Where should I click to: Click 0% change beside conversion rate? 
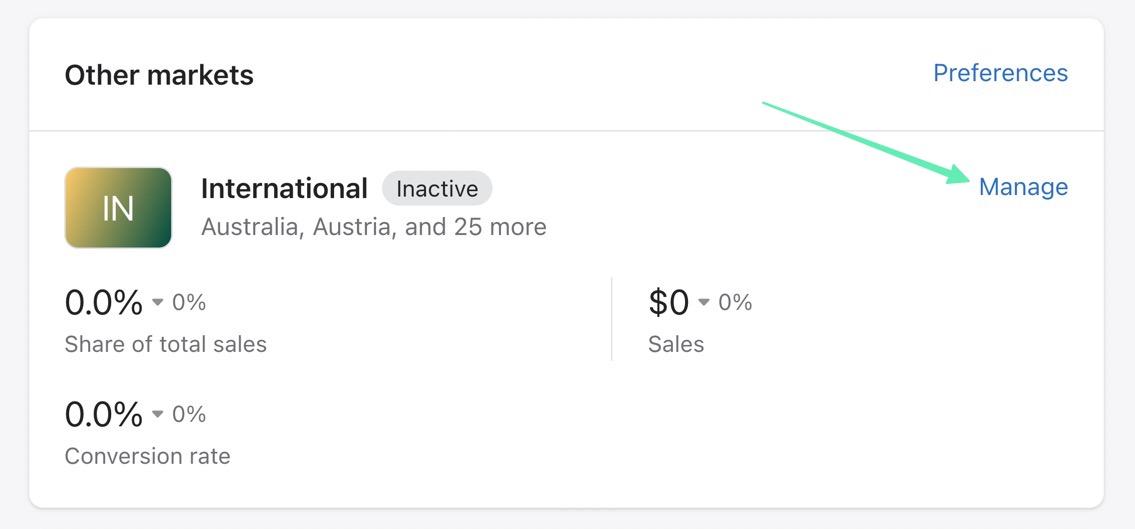point(189,414)
